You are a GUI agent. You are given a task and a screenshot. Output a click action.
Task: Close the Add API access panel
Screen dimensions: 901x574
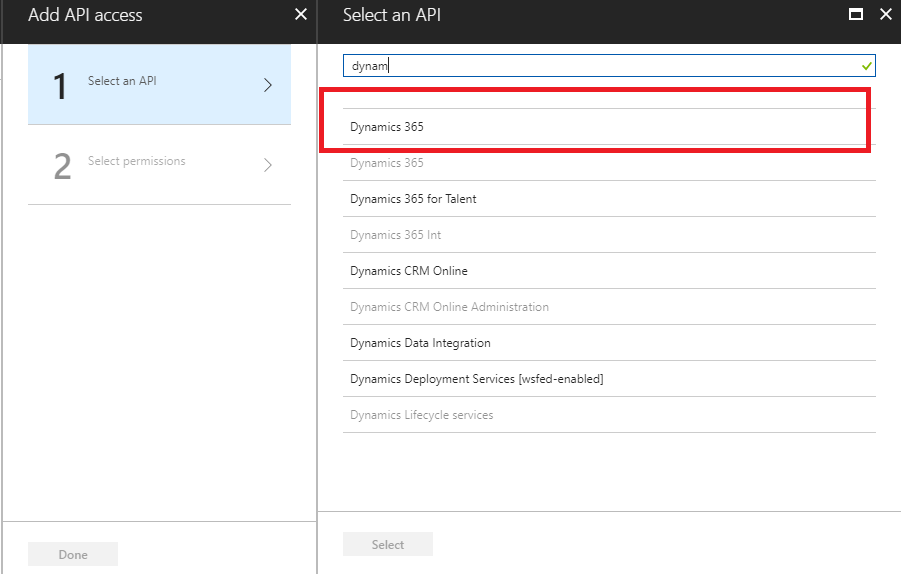pyautogui.click(x=301, y=15)
